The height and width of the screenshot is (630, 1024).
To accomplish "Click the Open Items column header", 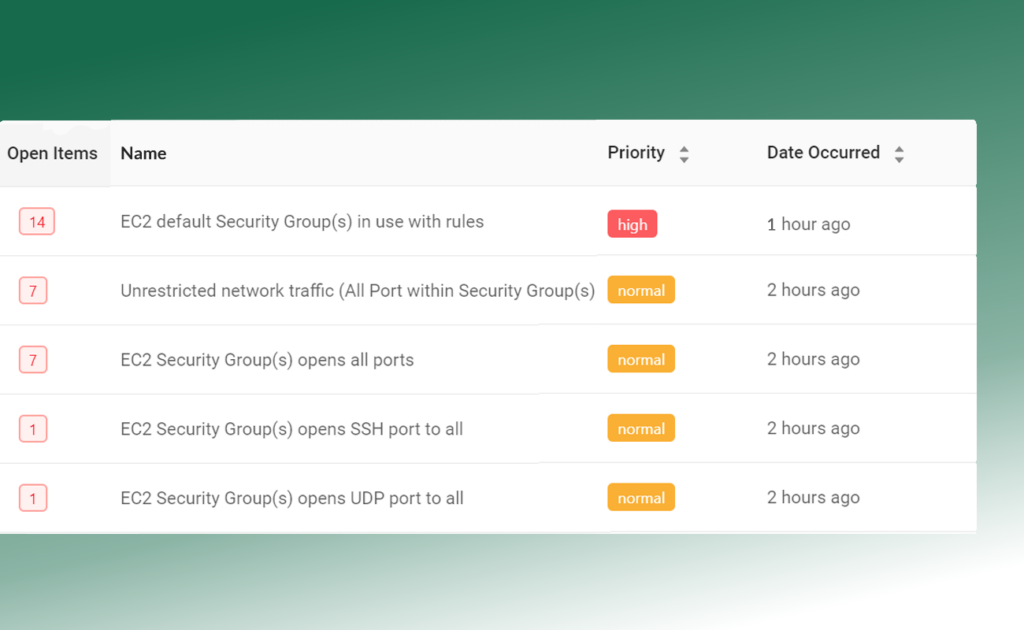I will pos(52,153).
